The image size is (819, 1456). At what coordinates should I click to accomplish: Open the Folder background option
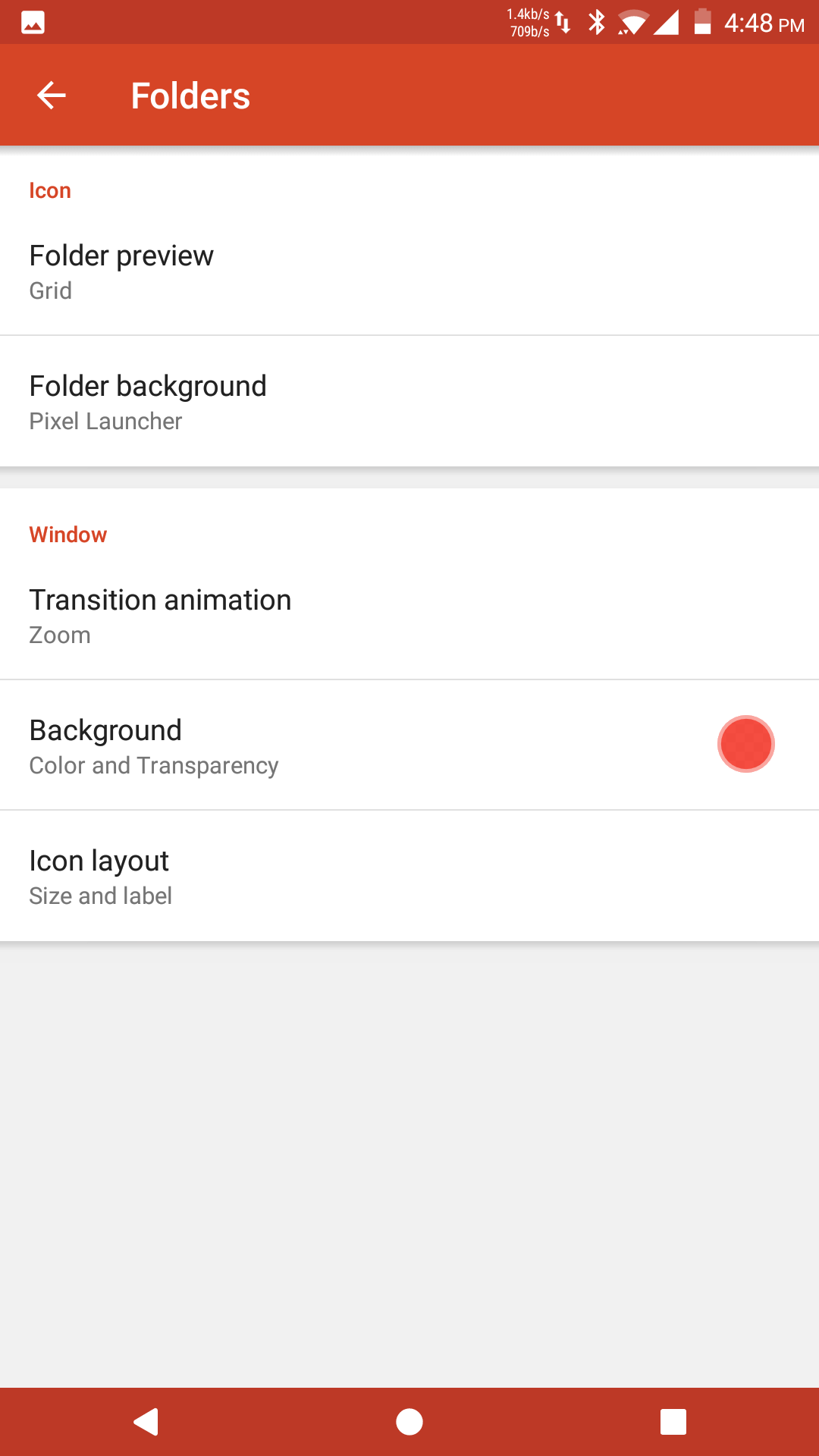pyautogui.click(x=409, y=401)
